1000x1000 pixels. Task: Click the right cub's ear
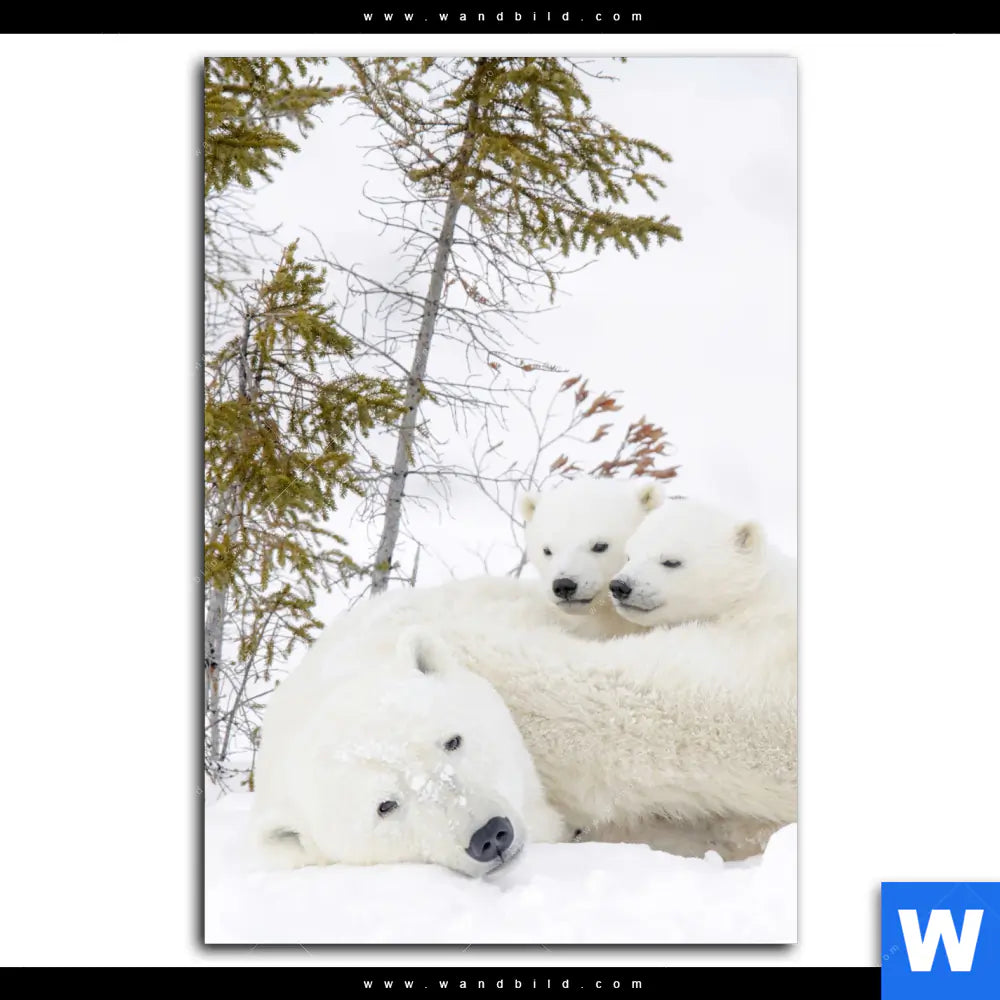coord(748,538)
